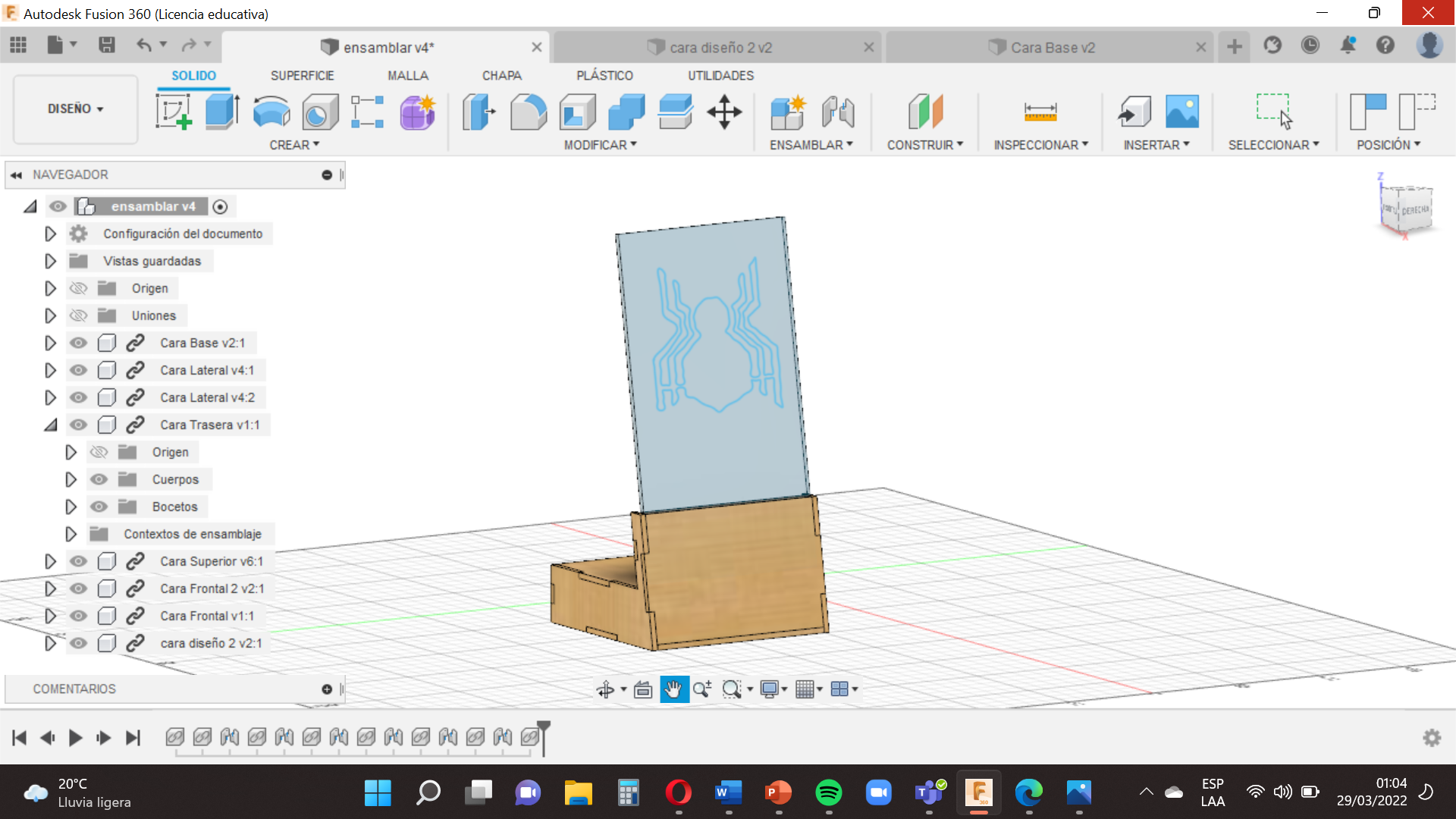Switch to the SUPERFICIE tab
1456x819 pixels.
coord(302,76)
